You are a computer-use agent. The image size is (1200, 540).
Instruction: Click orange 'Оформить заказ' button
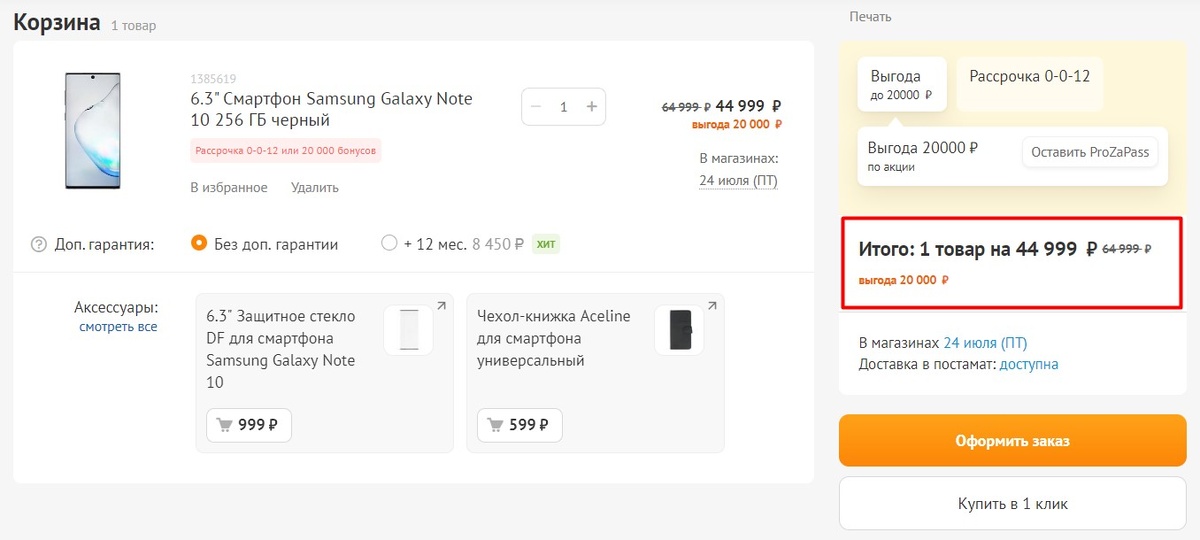pos(1012,441)
